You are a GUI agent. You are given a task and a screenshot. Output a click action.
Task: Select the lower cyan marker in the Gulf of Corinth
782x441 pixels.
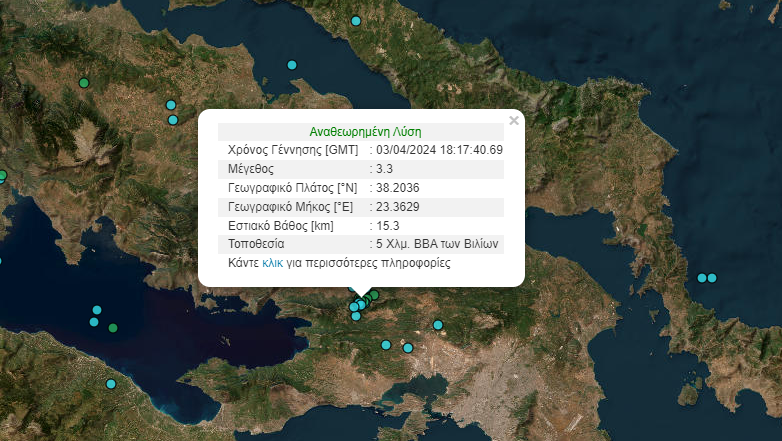point(94,322)
